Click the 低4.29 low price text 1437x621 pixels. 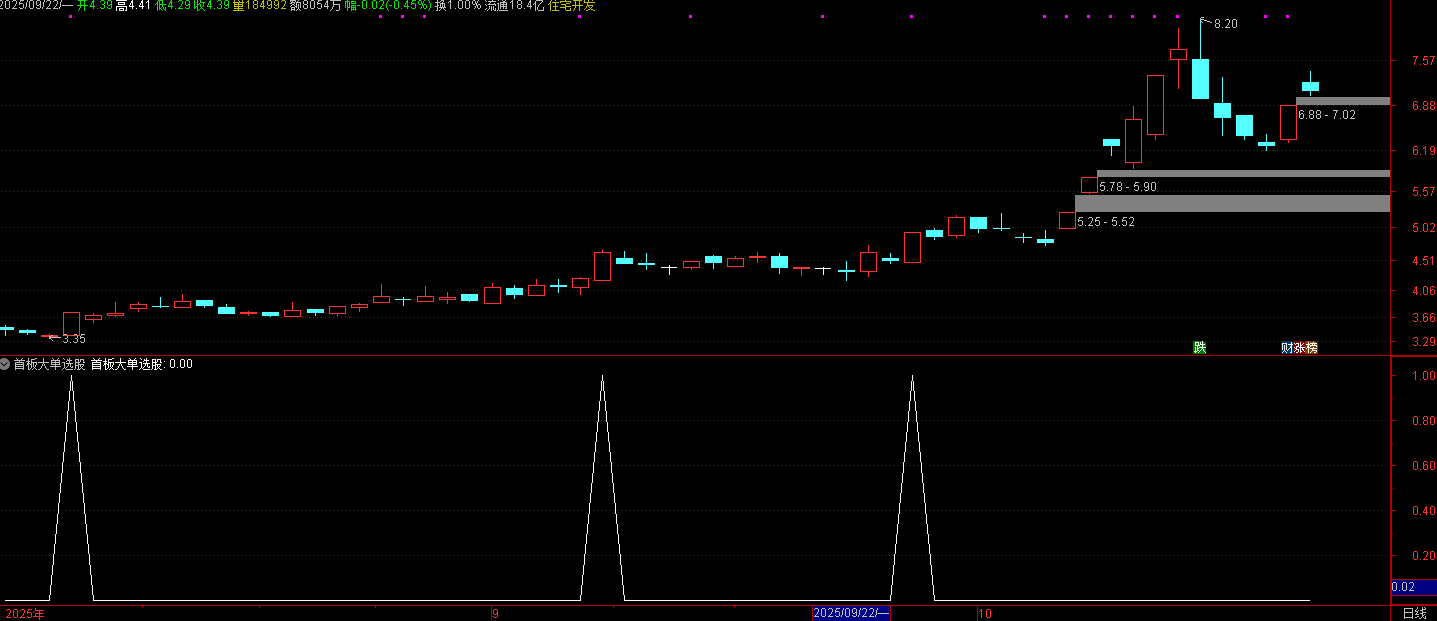[x=172, y=6]
